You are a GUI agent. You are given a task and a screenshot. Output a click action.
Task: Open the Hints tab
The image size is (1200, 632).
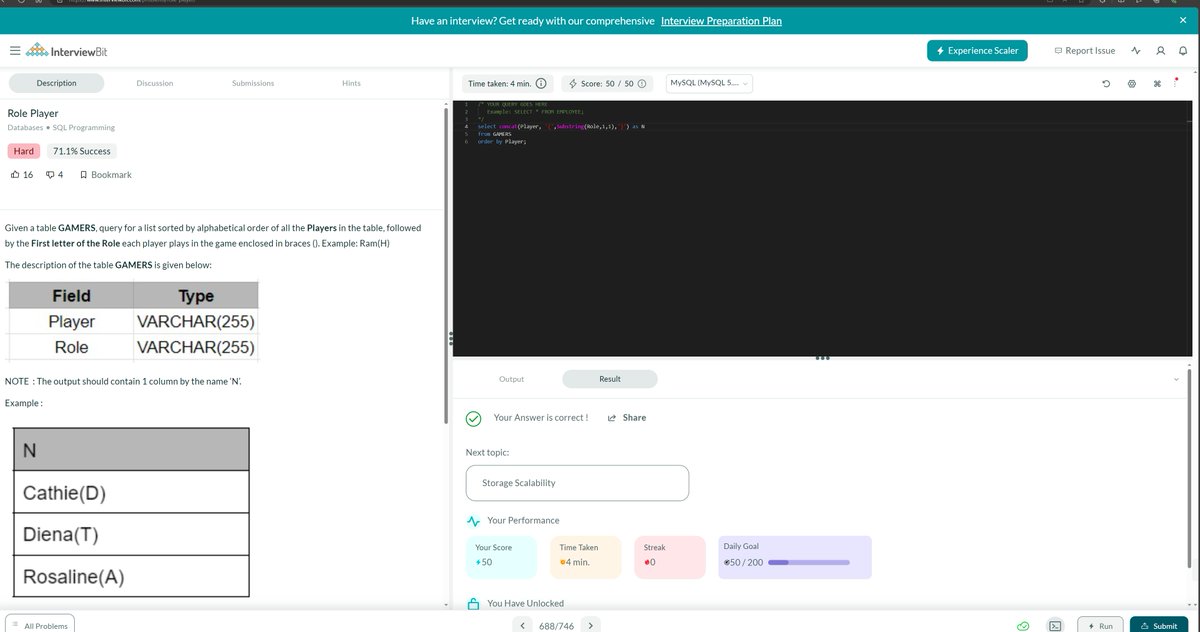pyautogui.click(x=351, y=83)
